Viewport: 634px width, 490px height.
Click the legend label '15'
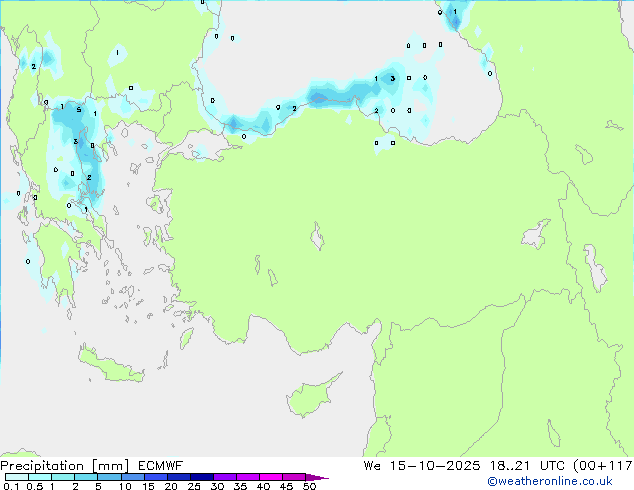pos(148,486)
